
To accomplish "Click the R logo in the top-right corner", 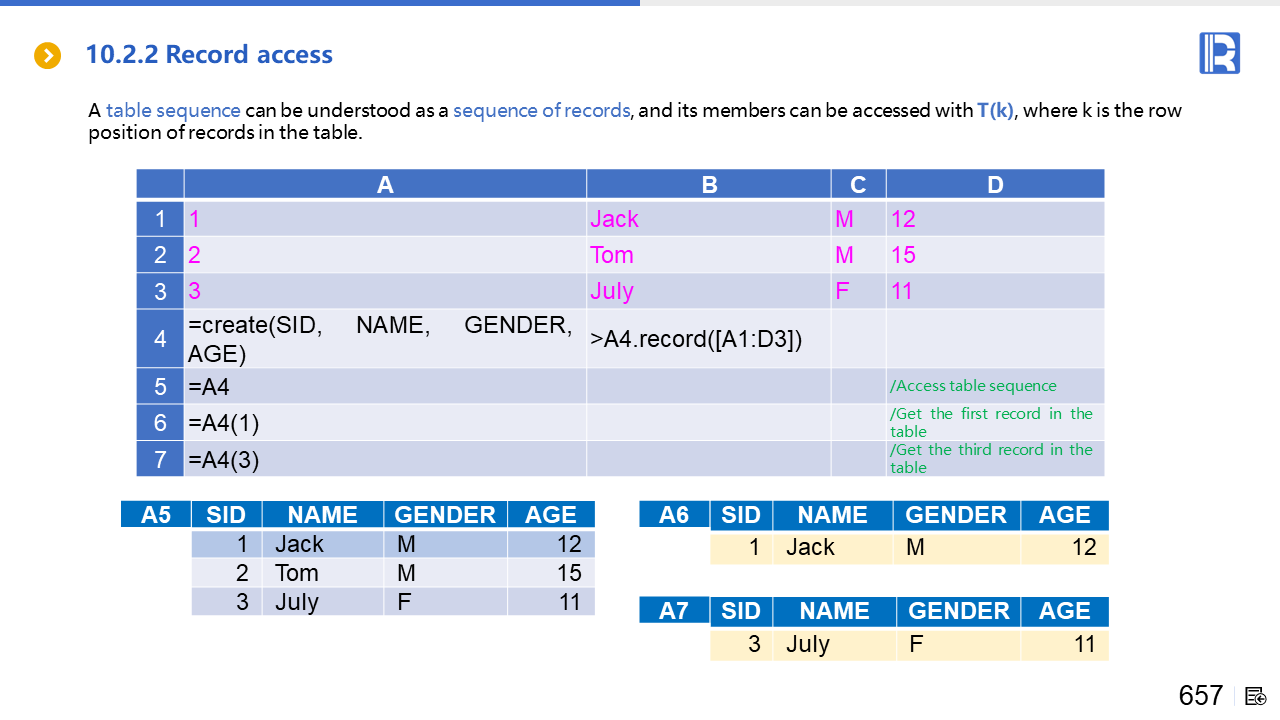I will (1219, 53).
